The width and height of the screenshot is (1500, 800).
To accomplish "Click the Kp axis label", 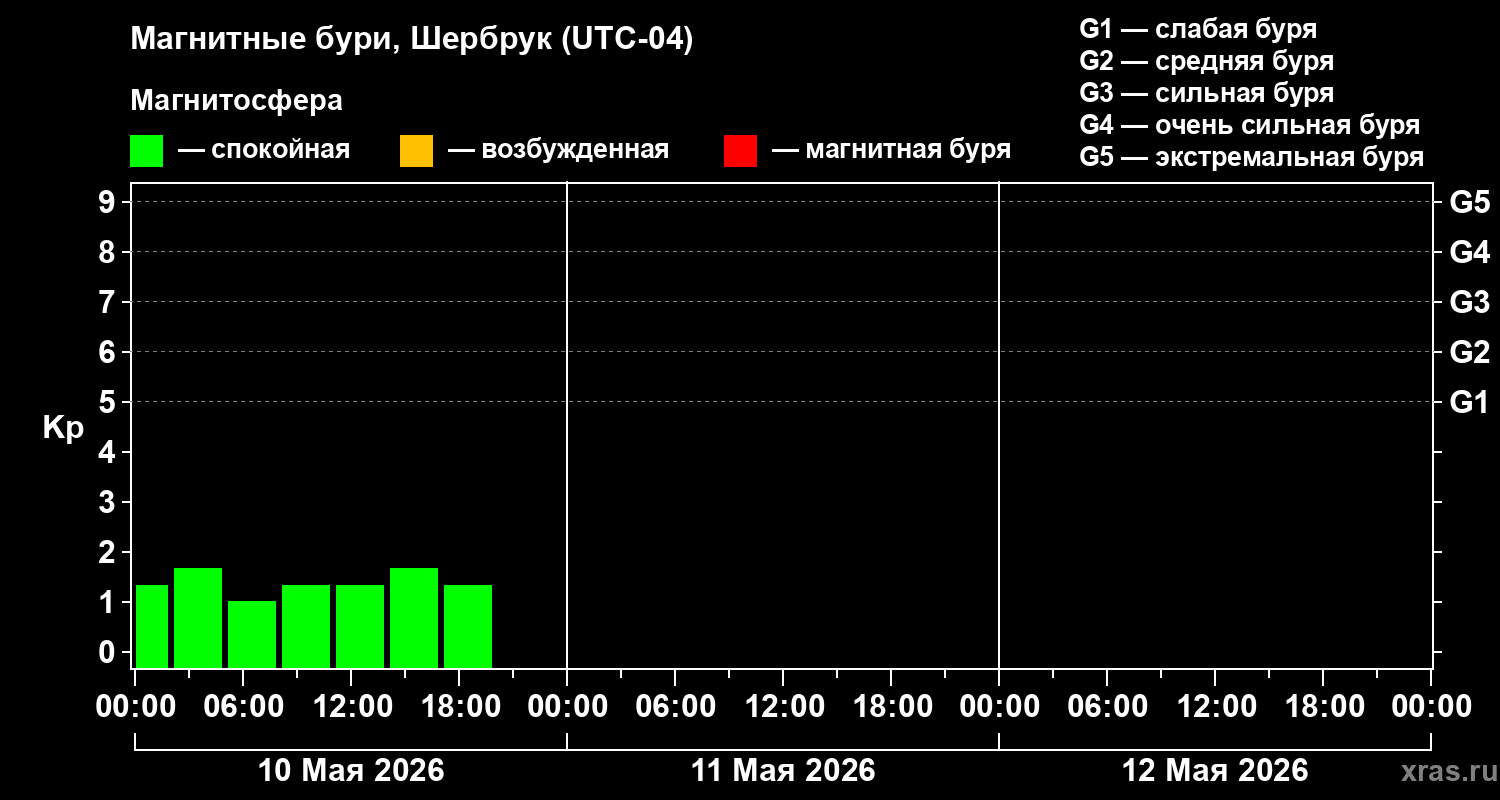I will click(x=63, y=429).
